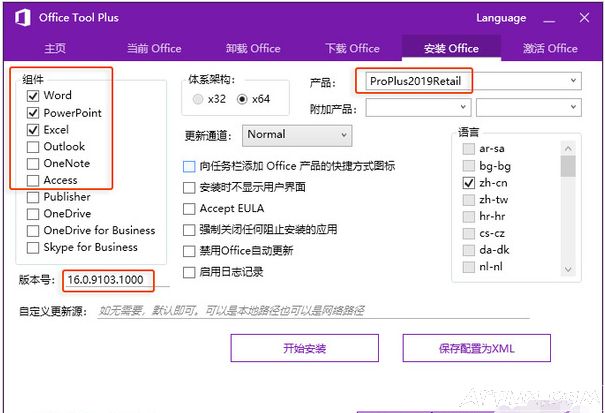Check the da-dk language checkbox
Viewport: 605px width, 413px height.
(x=468, y=250)
